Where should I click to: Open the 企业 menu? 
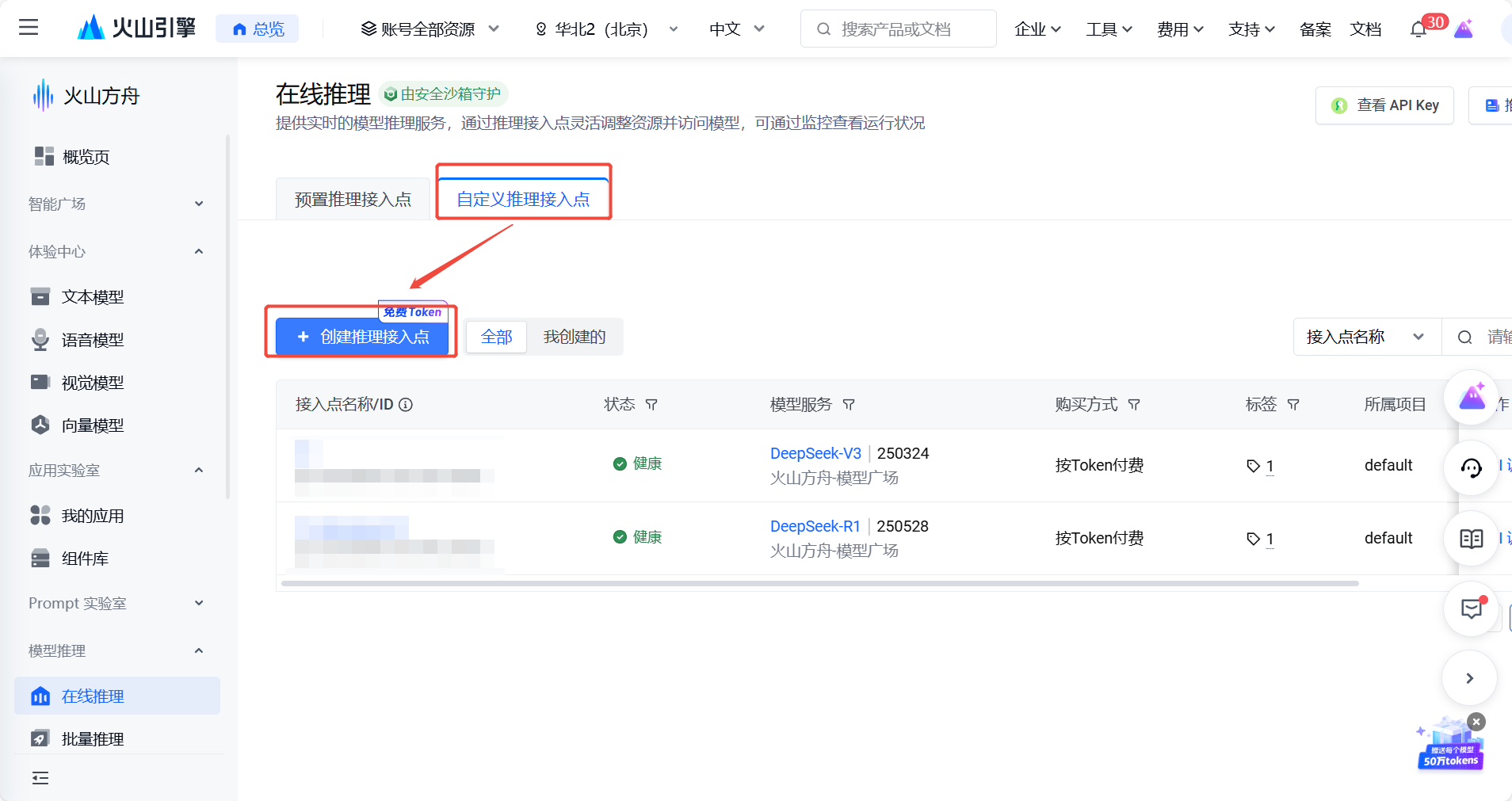(x=1037, y=29)
